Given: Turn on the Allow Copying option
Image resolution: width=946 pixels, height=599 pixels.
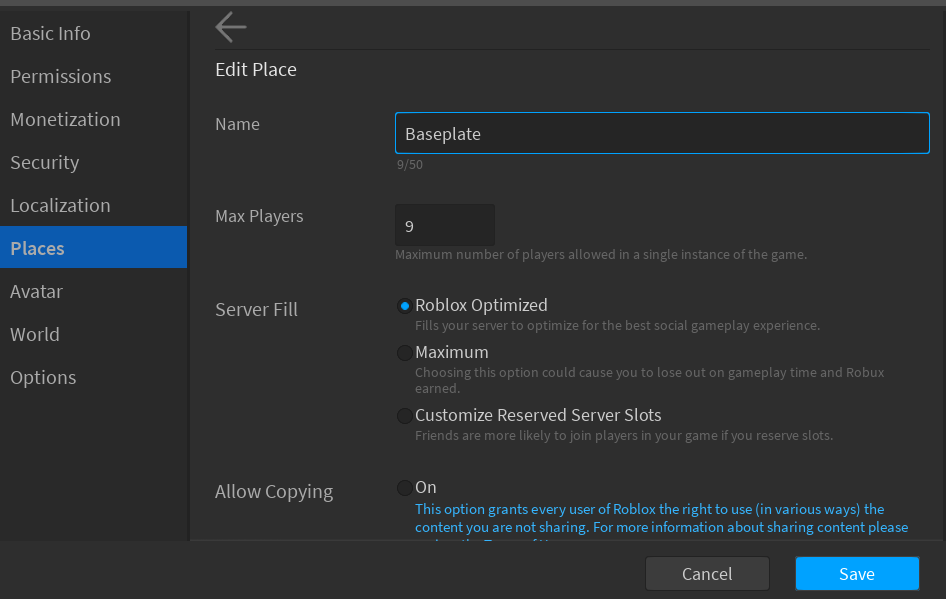Looking at the screenshot, I should (x=405, y=487).
